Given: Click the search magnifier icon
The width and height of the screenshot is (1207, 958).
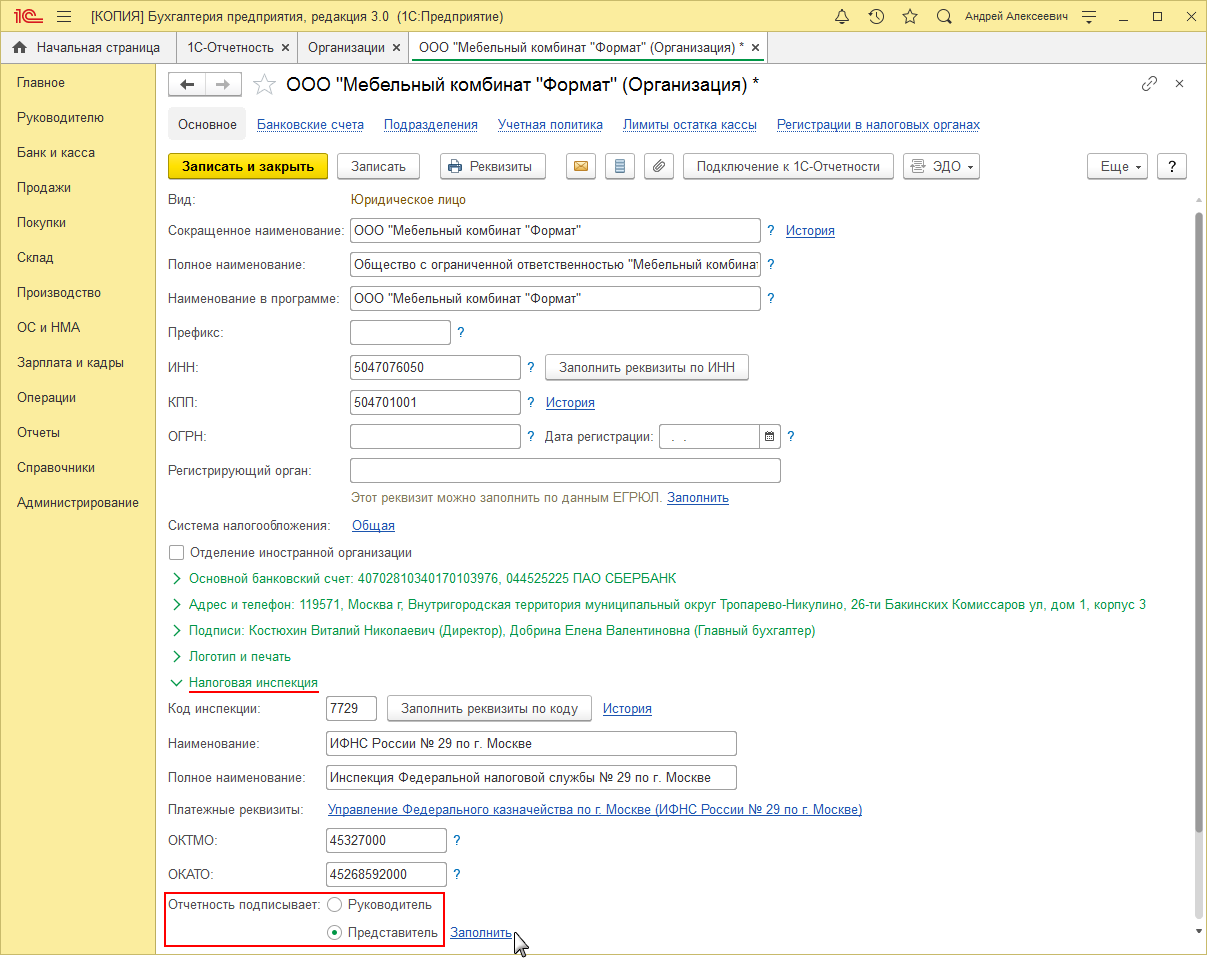Looking at the screenshot, I should [943, 17].
